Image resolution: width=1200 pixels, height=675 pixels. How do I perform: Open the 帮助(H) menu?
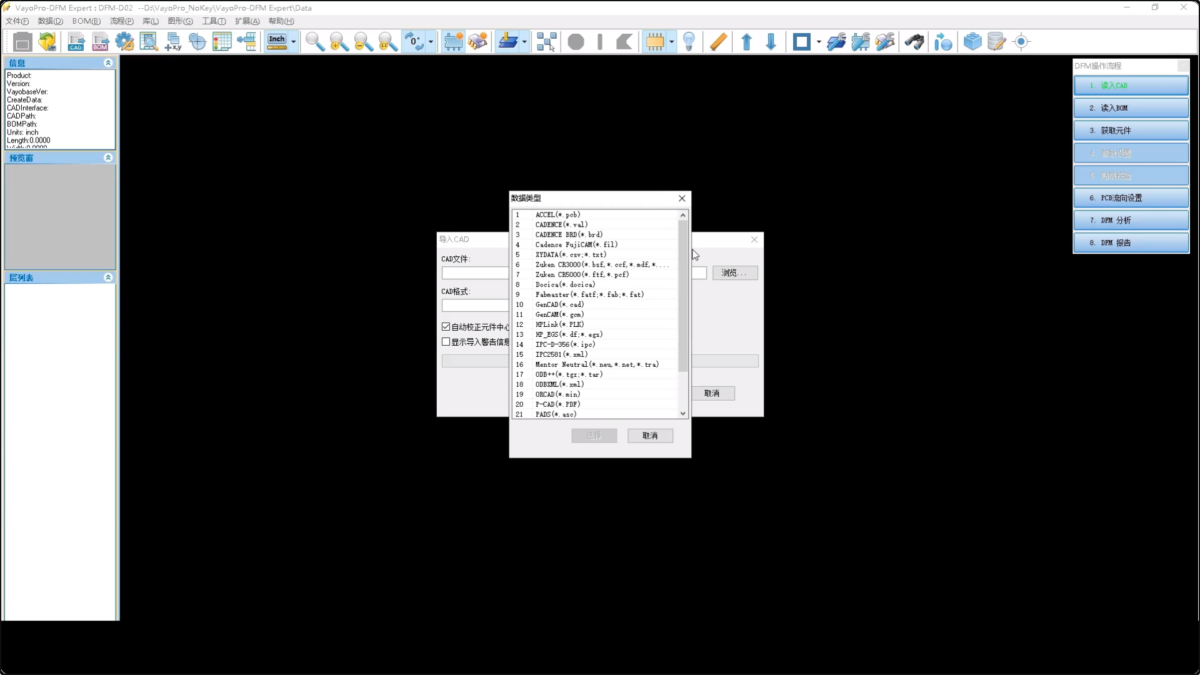[281, 21]
